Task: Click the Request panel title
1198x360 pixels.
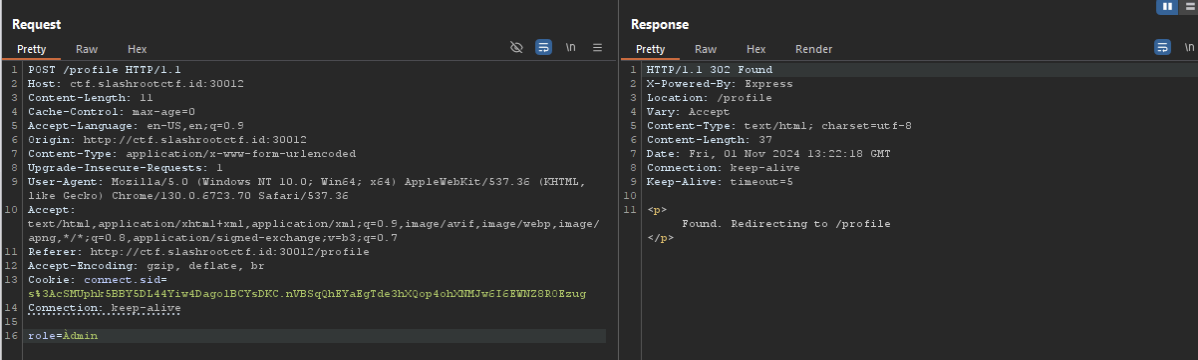Action: tap(37, 24)
